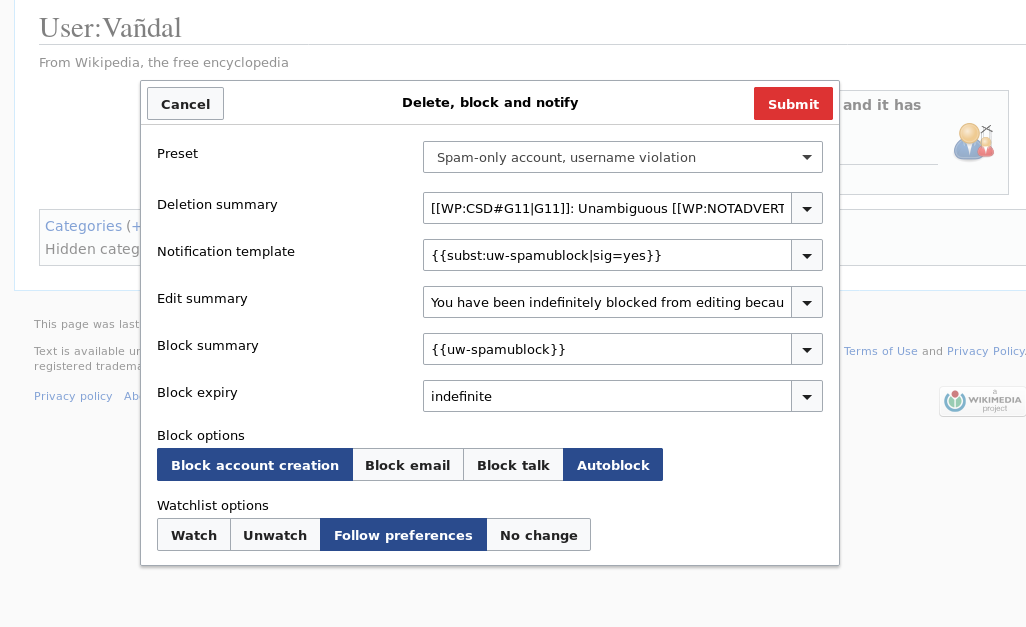Click the Wikimedia project logo
The image size is (1026, 627).
point(982,400)
